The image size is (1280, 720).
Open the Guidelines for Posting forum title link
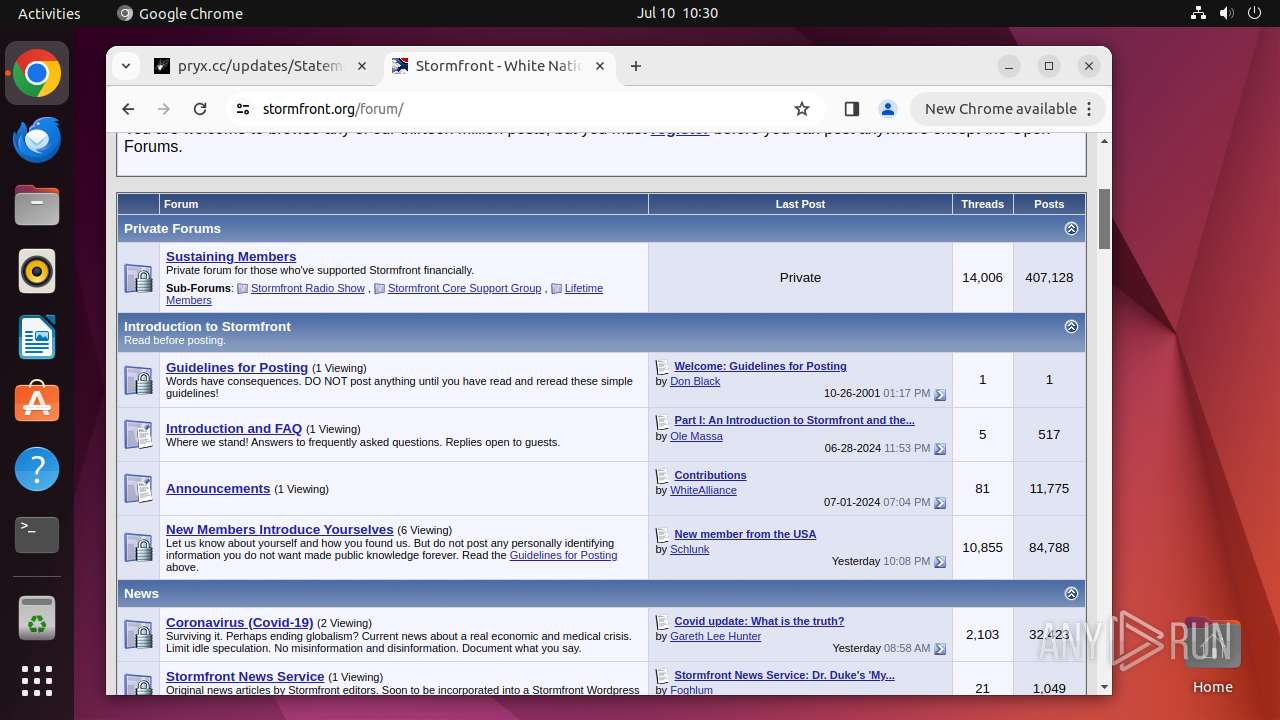pyautogui.click(x=237, y=368)
